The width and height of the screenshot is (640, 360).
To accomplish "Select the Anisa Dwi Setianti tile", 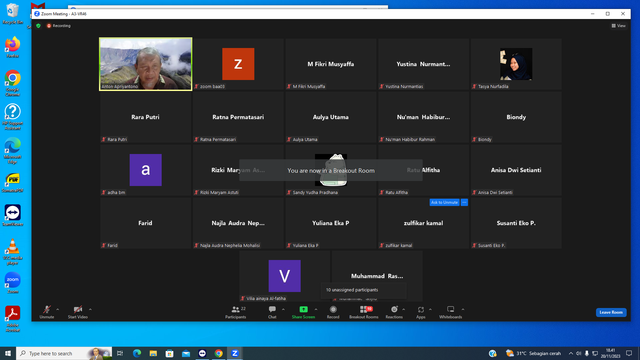I will click(x=516, y=170).
